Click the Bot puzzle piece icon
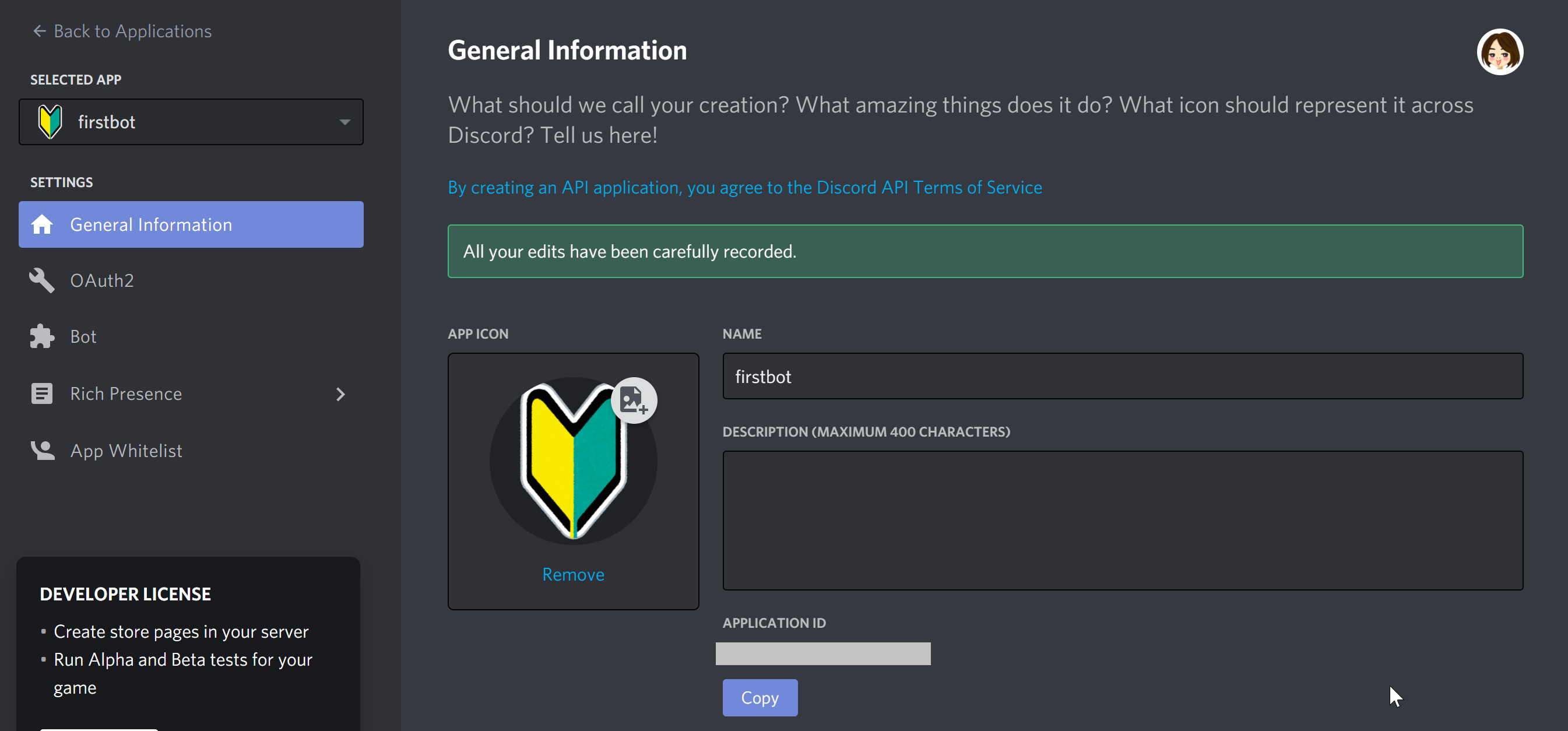1568x731 pixels. [x=42, y=336]
